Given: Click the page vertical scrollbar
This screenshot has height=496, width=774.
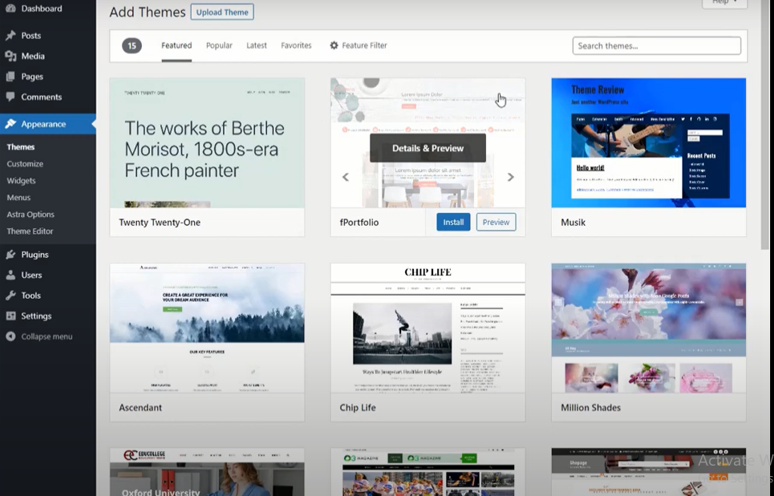Looking at the screenshot, I should pyautogui.click(x=766, y=123).
